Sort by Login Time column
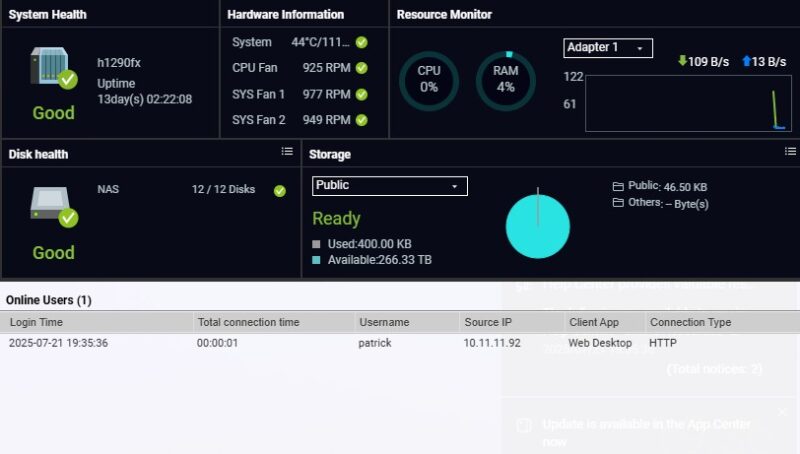This screenshot has height=454, width=800. pos(97,322)
